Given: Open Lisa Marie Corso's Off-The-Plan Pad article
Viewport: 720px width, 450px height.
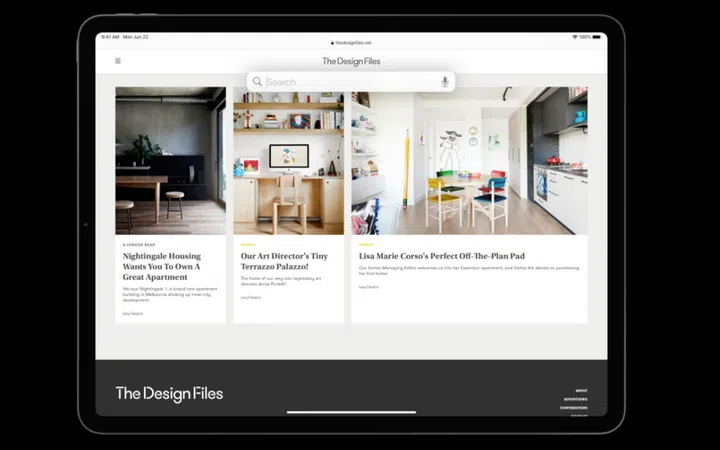Looking at the screenshot, I should (455, 256).
